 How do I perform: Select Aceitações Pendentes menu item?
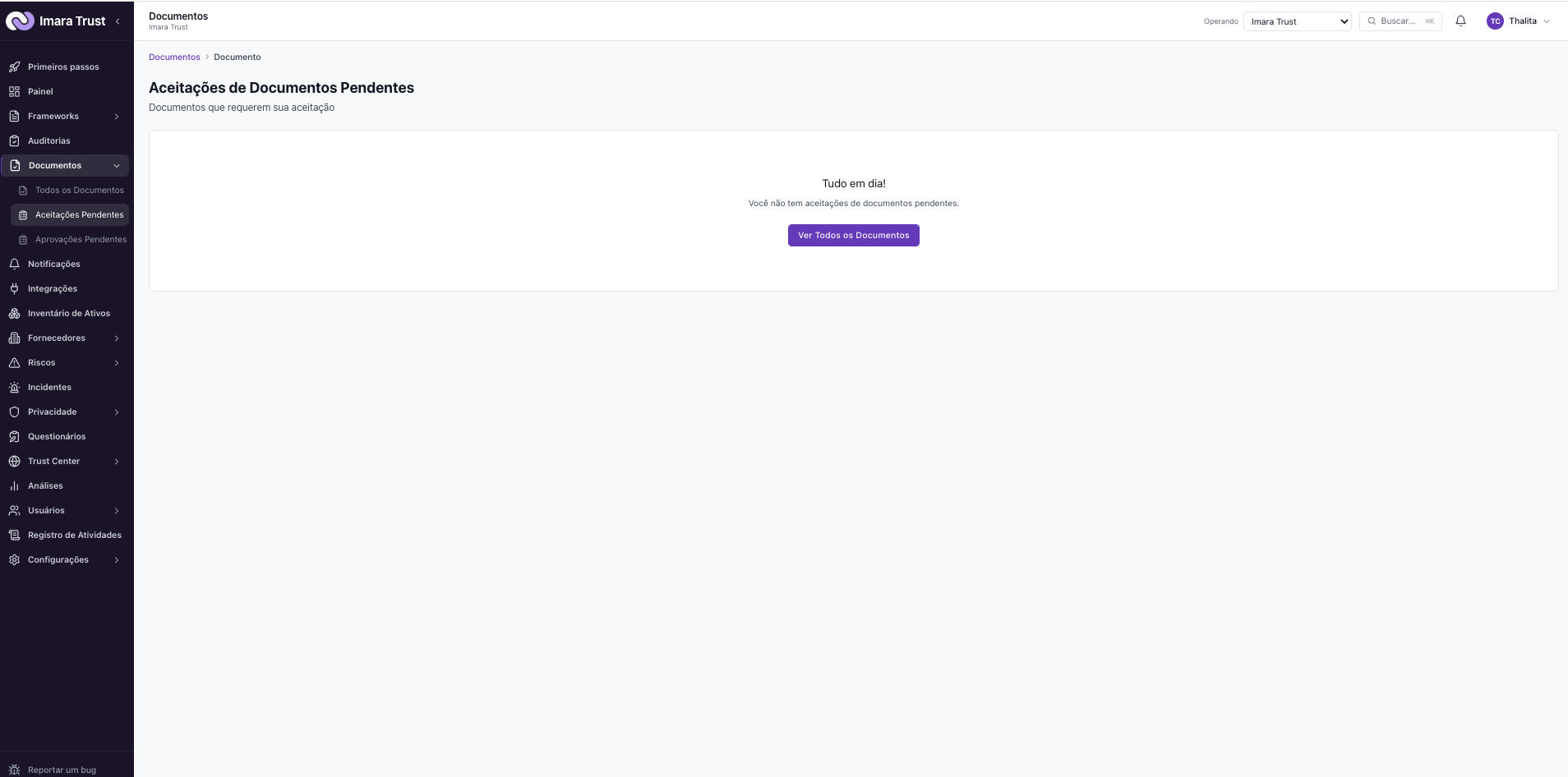point(71,214)
